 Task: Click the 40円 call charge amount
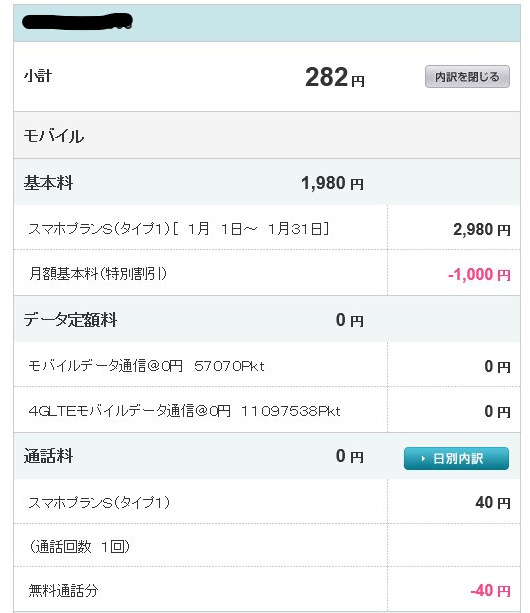pos(493,502)
